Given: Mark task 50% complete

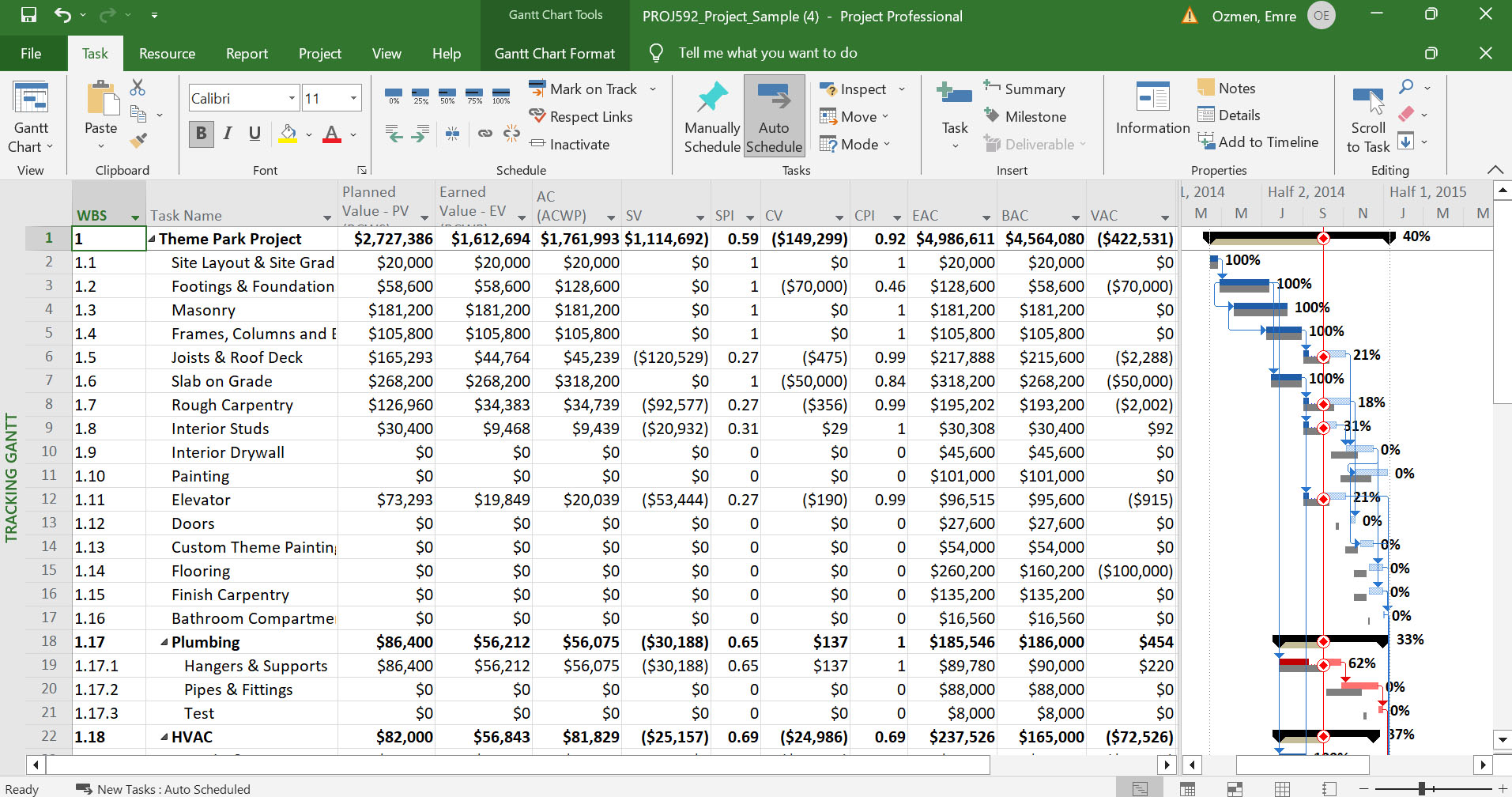Looking at the screenshot, I should pos(447,96).
